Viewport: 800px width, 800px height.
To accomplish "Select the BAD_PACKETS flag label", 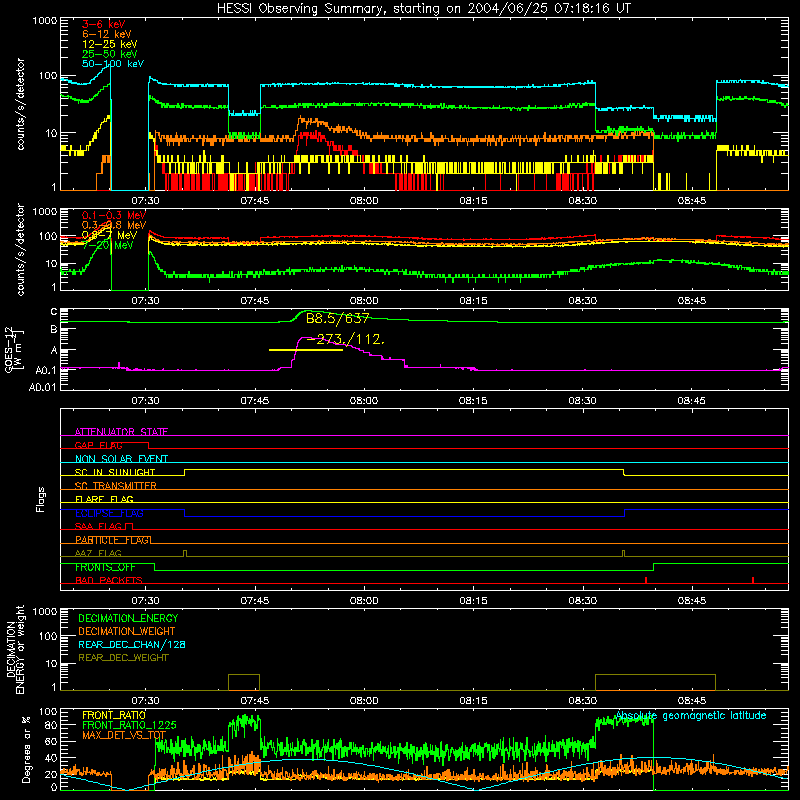I will pos(109,581).
